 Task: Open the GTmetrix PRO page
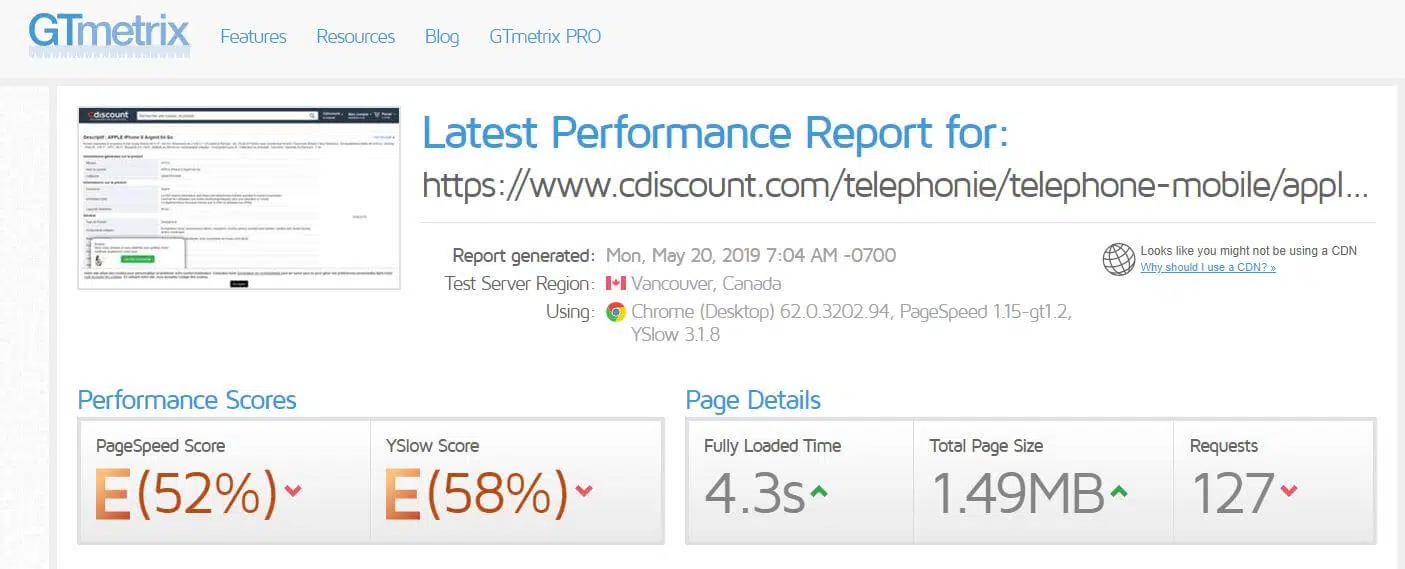click(x=545, y=37)
